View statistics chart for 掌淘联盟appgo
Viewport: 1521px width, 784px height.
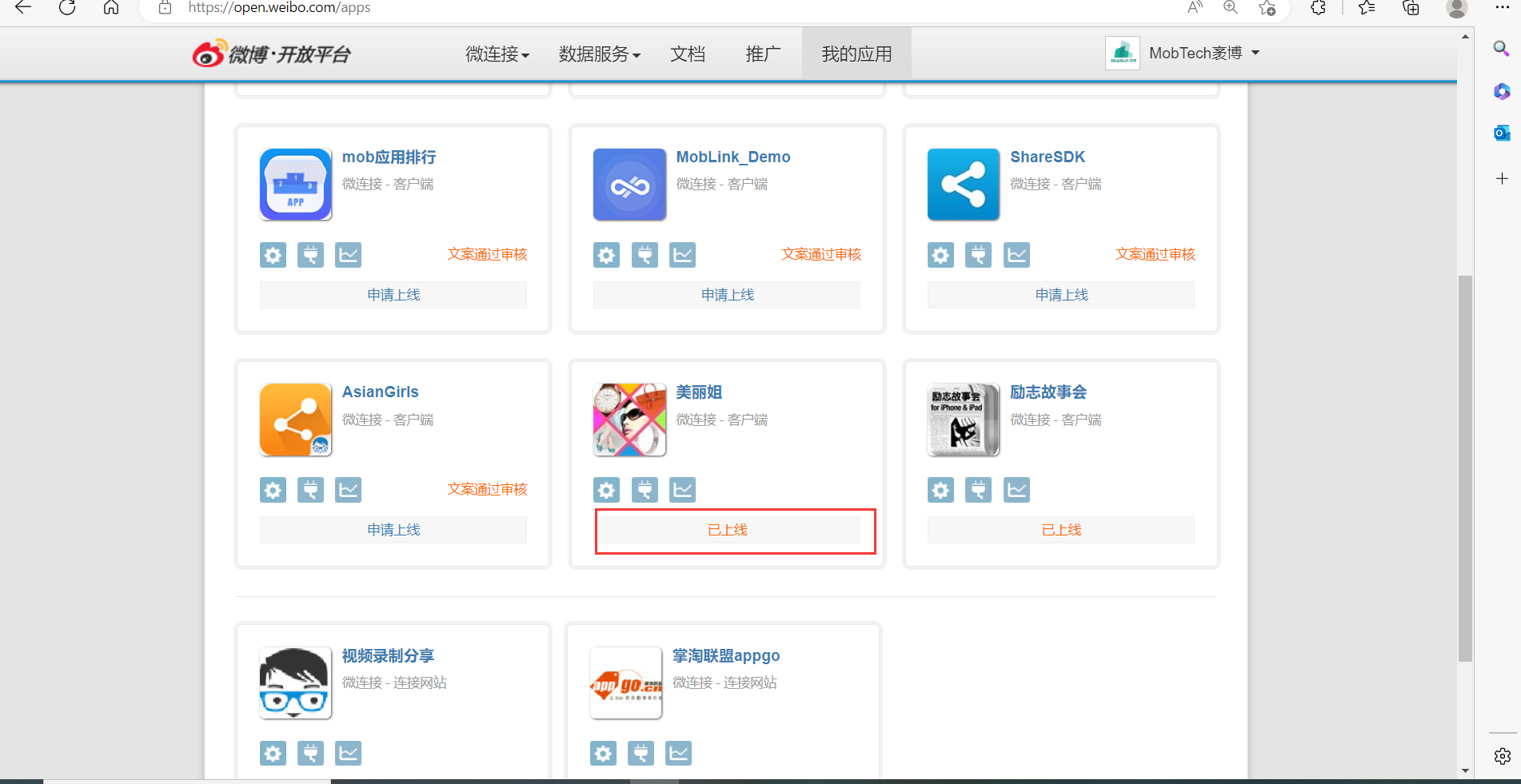(678, 753)
